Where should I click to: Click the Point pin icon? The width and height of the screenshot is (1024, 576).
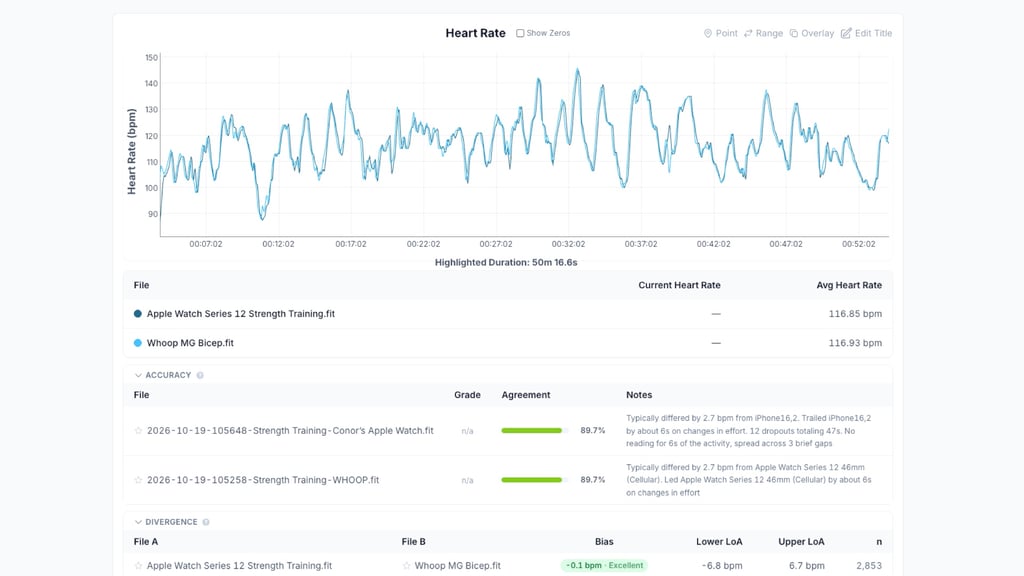pos(707,33)
